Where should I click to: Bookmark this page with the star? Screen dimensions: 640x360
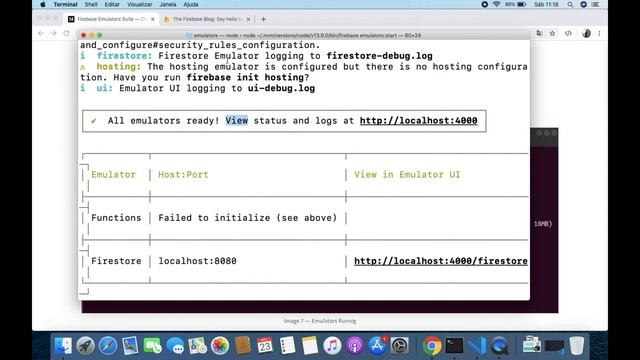[552, 33]
